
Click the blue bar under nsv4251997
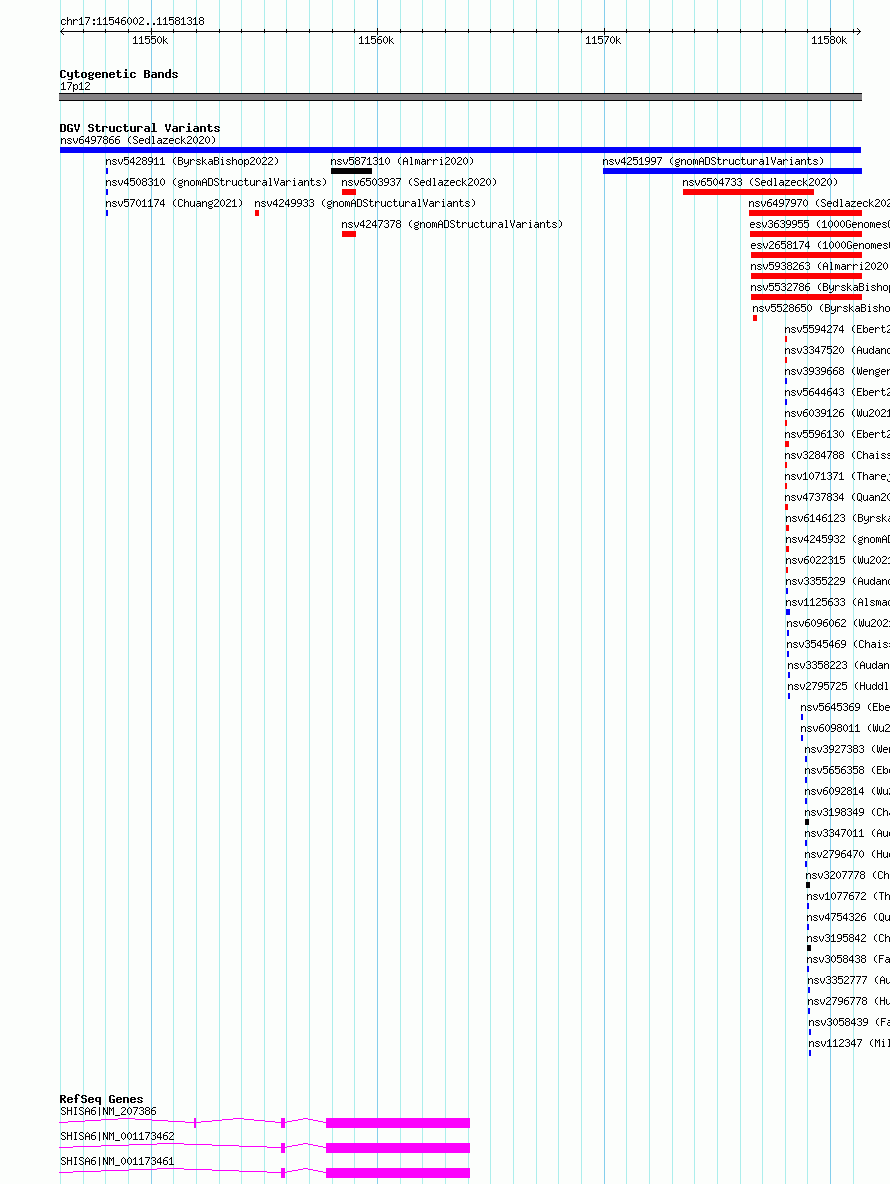(732, 171)
